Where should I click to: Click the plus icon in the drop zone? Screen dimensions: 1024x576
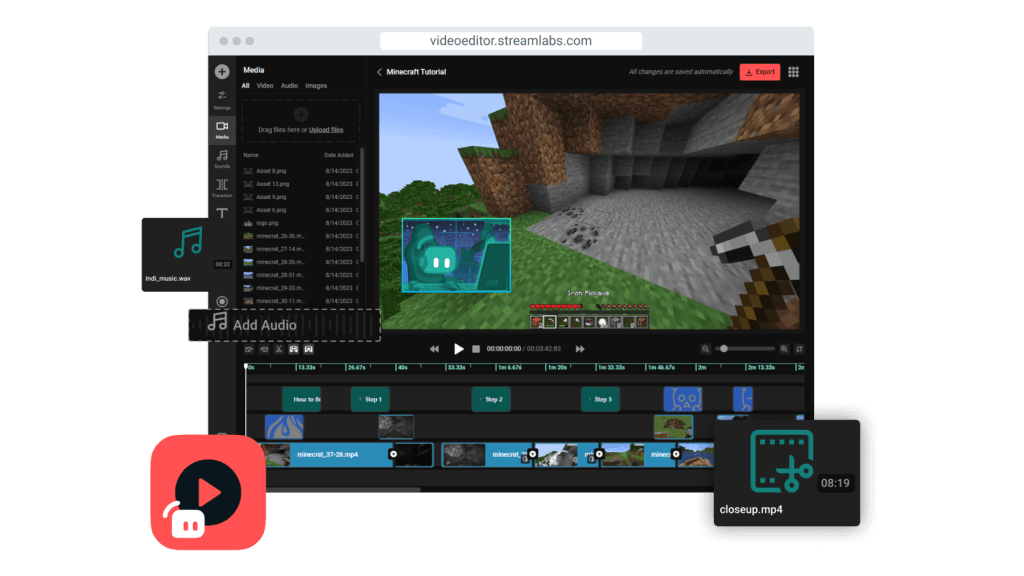300,115
